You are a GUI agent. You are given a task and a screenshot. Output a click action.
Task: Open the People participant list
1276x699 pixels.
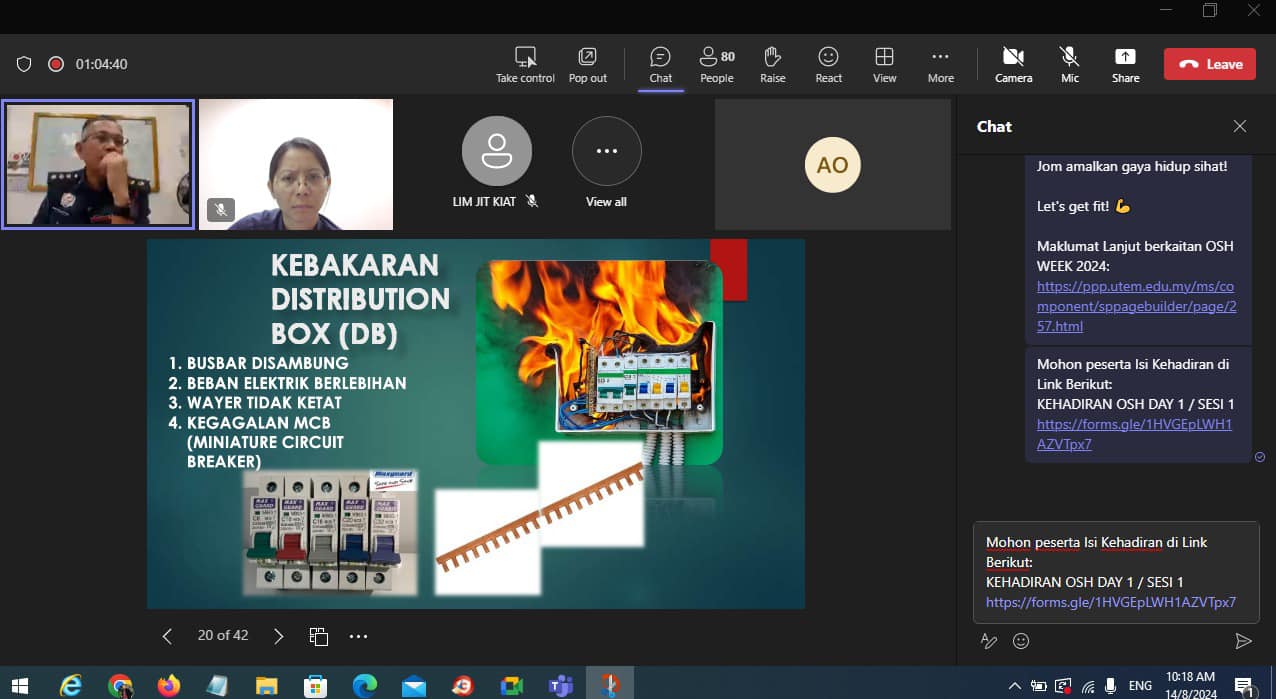[716, 64]
